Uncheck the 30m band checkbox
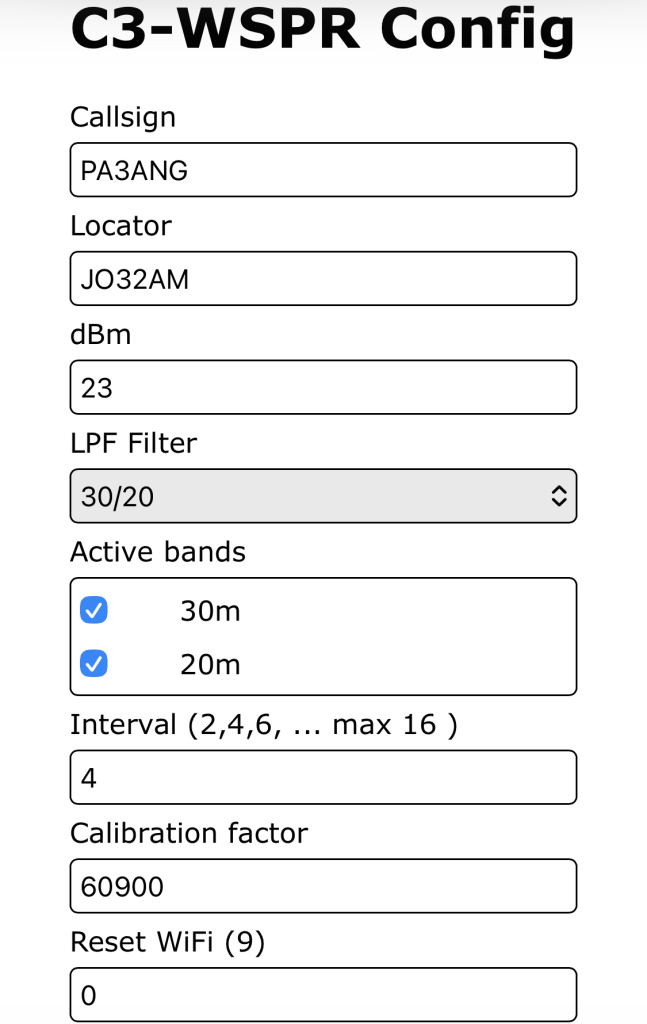647x1024 pixels. (94, 610)
